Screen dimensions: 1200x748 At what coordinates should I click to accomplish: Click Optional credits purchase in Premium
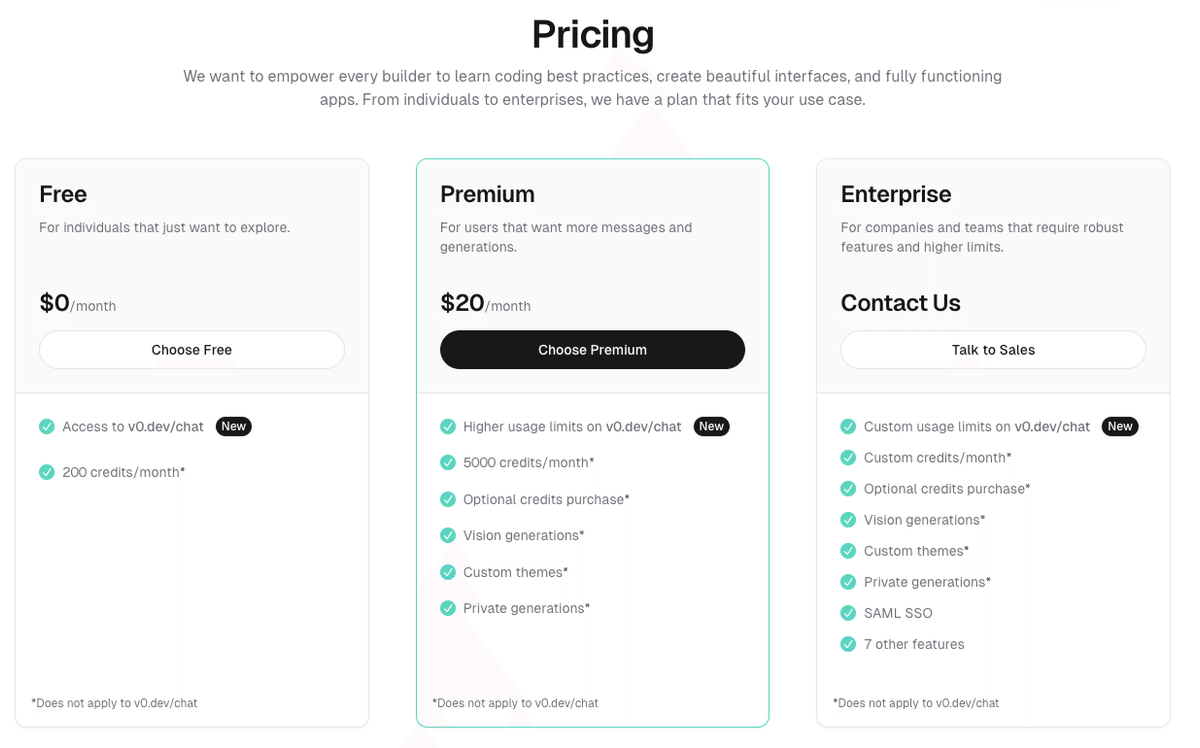coord(546,499)
